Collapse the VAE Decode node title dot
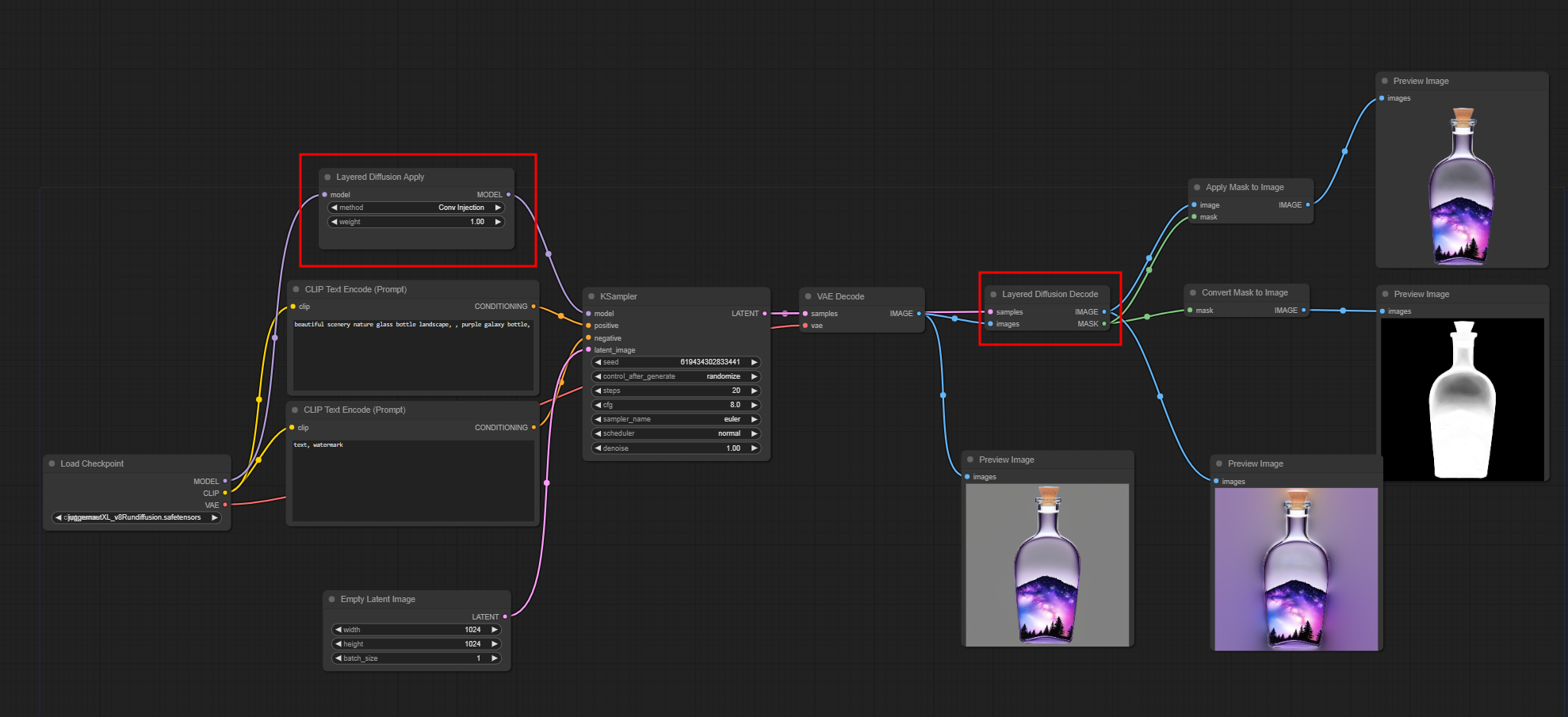 coord(809,296)
